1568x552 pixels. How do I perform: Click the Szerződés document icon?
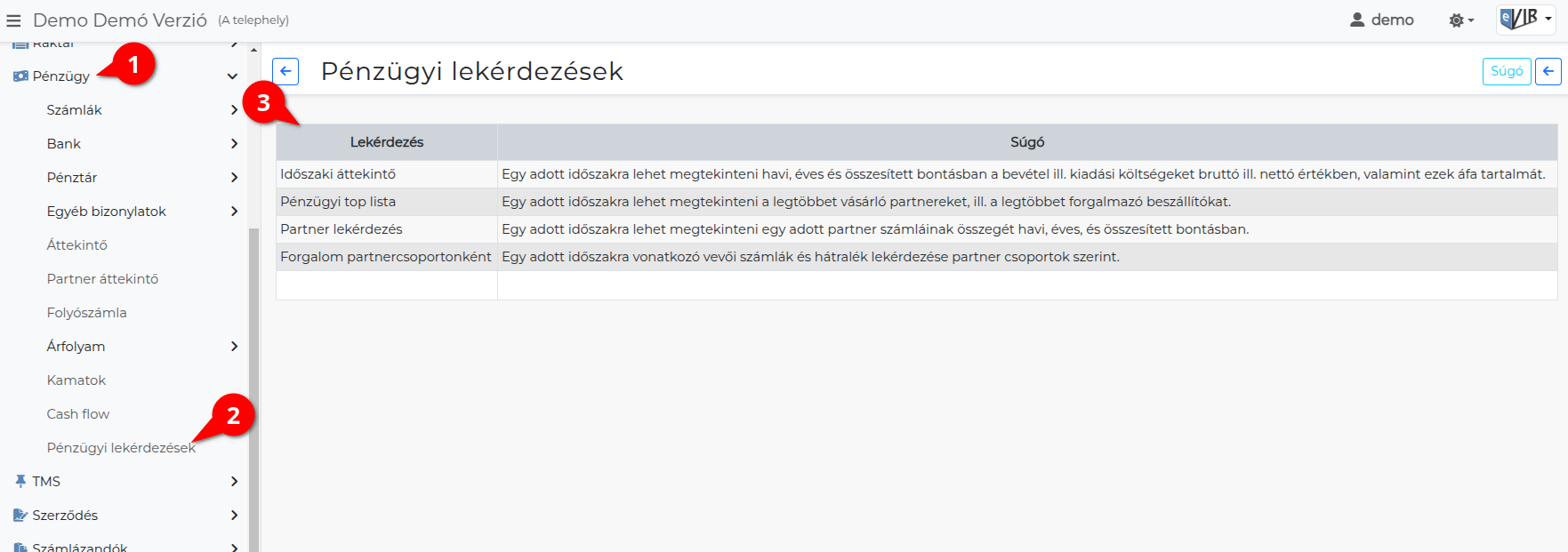(20, 516)
